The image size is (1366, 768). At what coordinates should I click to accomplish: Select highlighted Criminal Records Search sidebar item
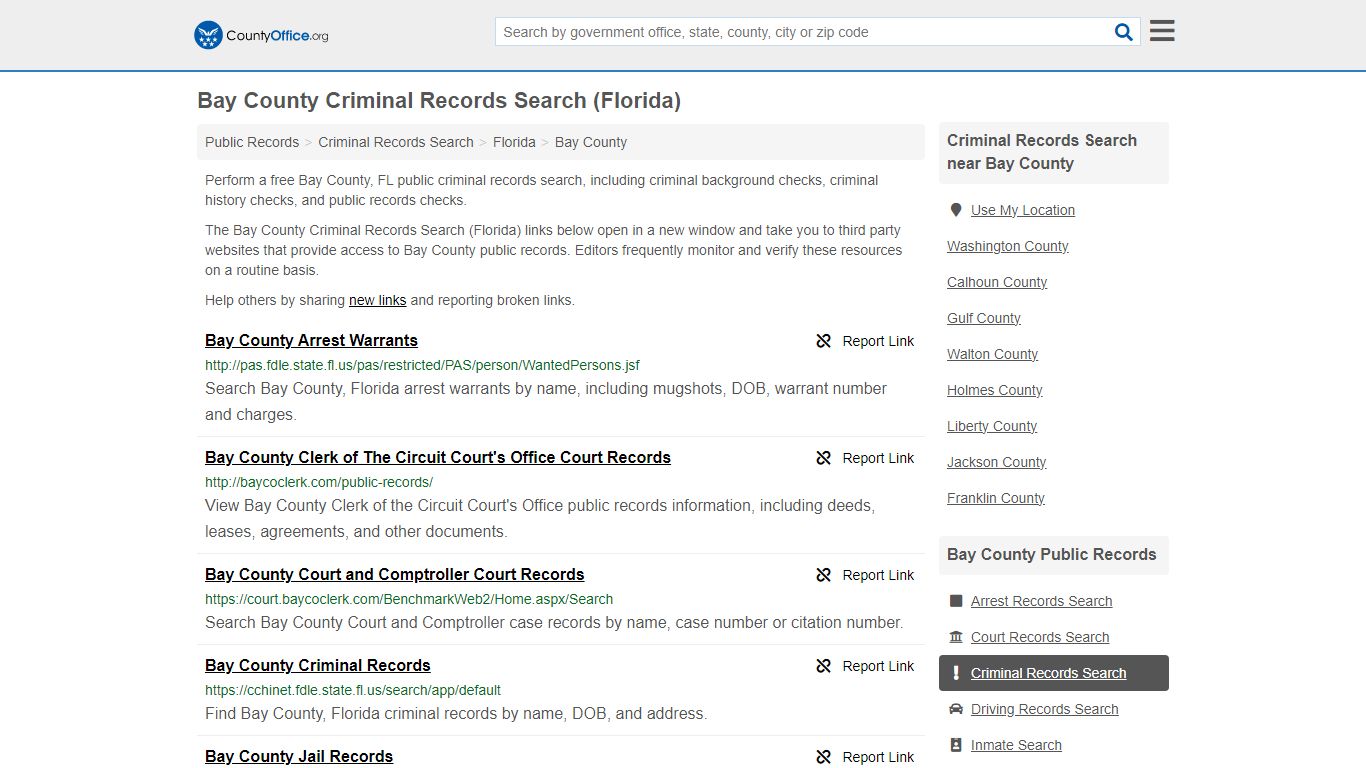(1054, 673)
